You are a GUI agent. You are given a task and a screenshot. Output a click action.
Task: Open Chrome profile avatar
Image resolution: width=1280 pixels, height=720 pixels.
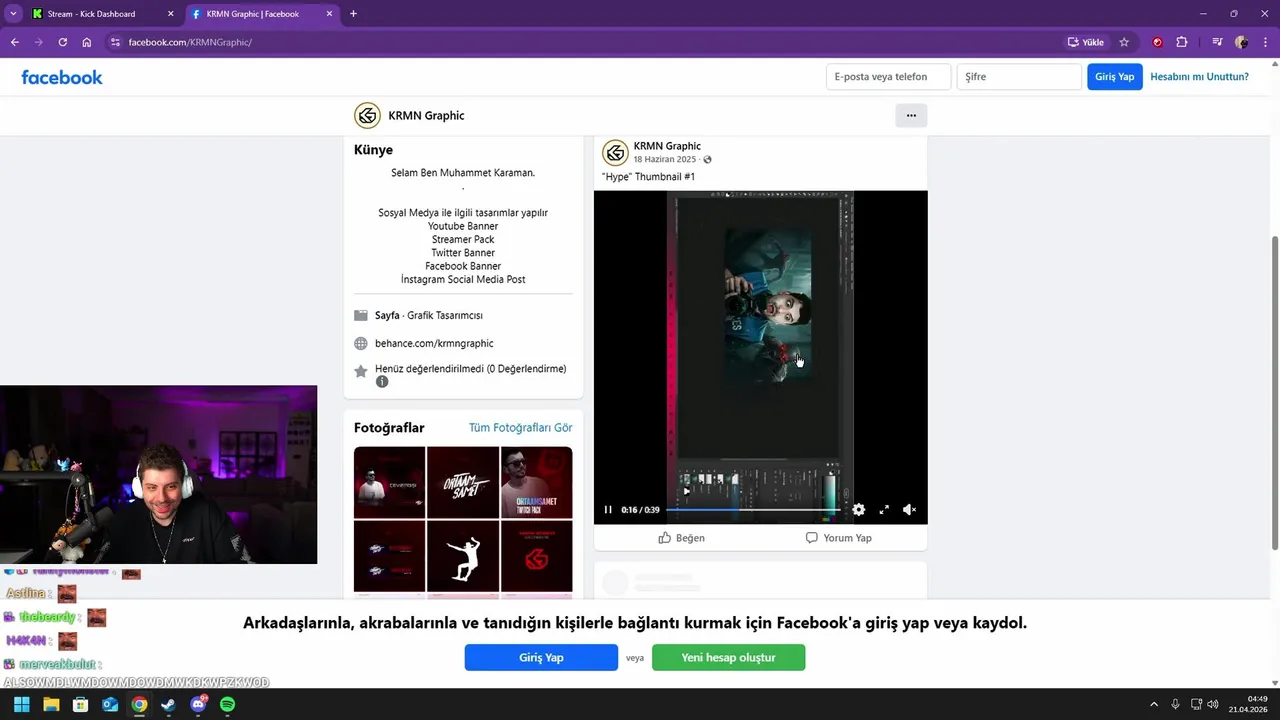pyautogui.click(x=1241, y=42)
